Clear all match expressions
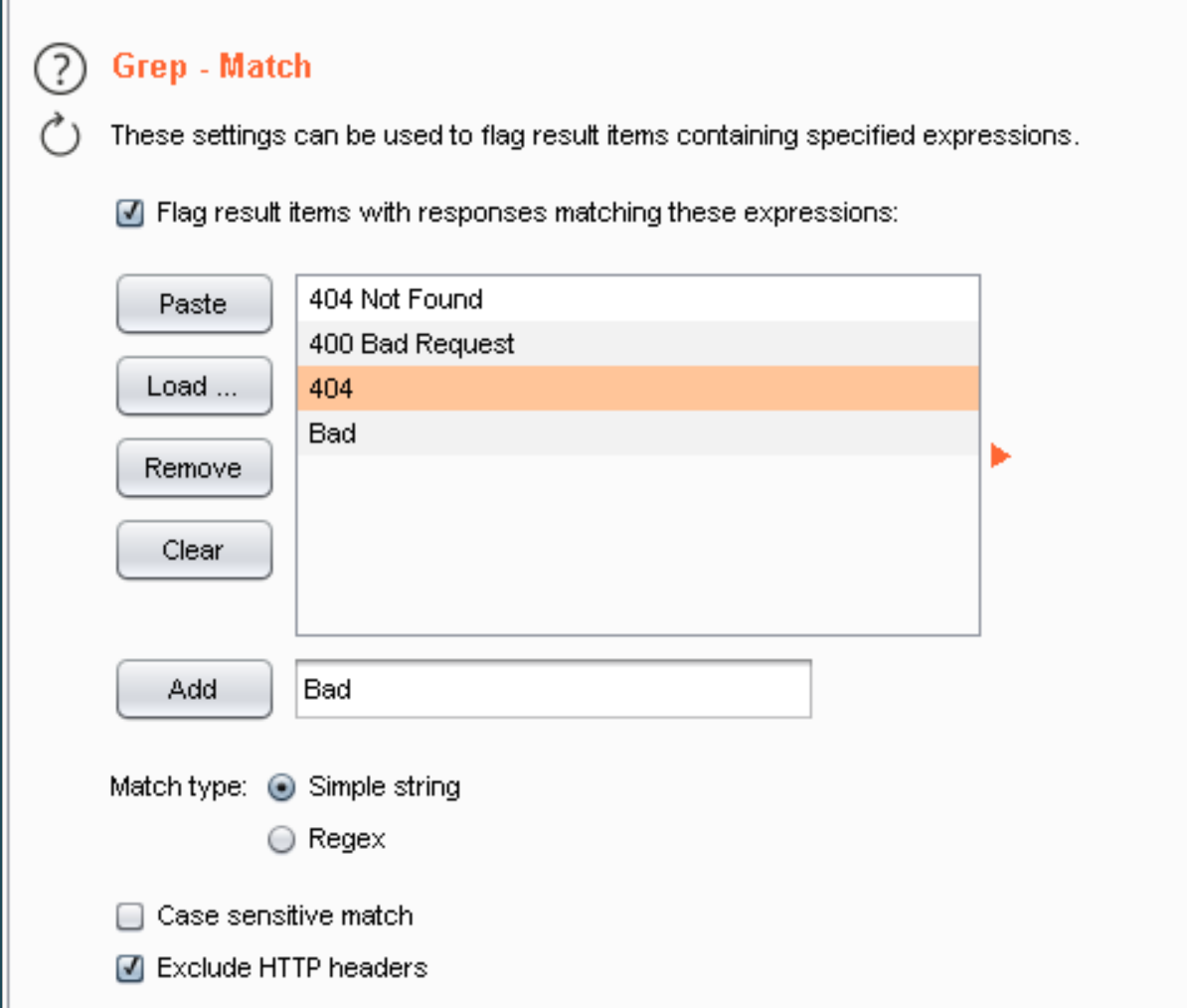1187x1008 pixels. (x=194, y=550)
